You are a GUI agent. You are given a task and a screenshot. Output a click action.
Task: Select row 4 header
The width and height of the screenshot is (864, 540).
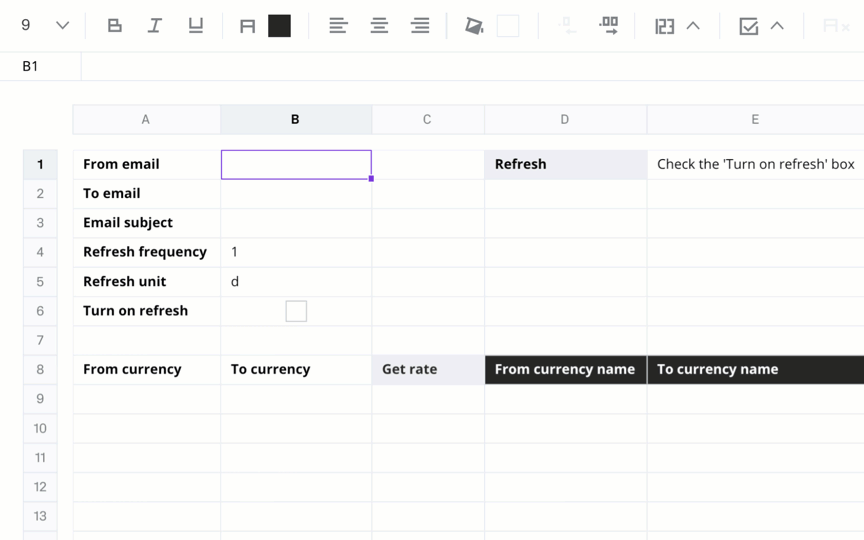point(40,252)
